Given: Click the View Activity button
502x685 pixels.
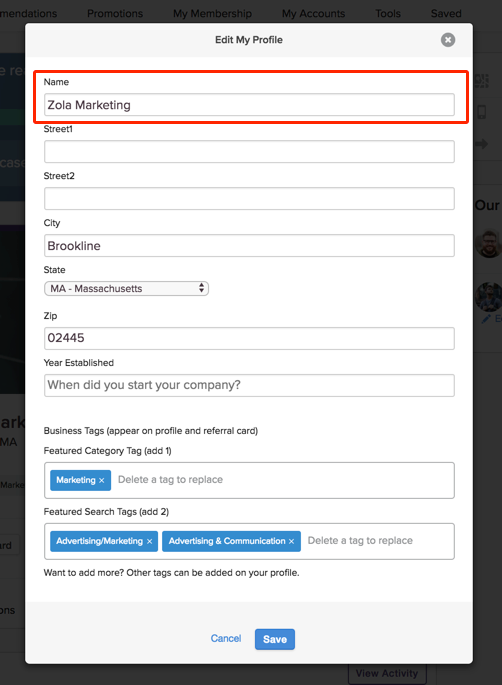Looking at the screenshot, I should click(x=387, y=673).
